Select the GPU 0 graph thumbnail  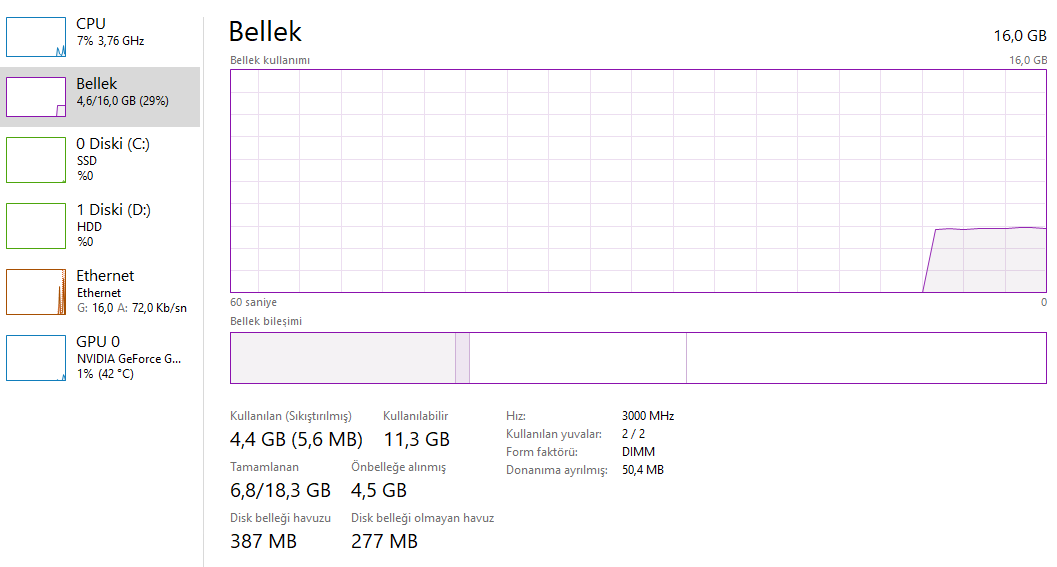(34, 358)
